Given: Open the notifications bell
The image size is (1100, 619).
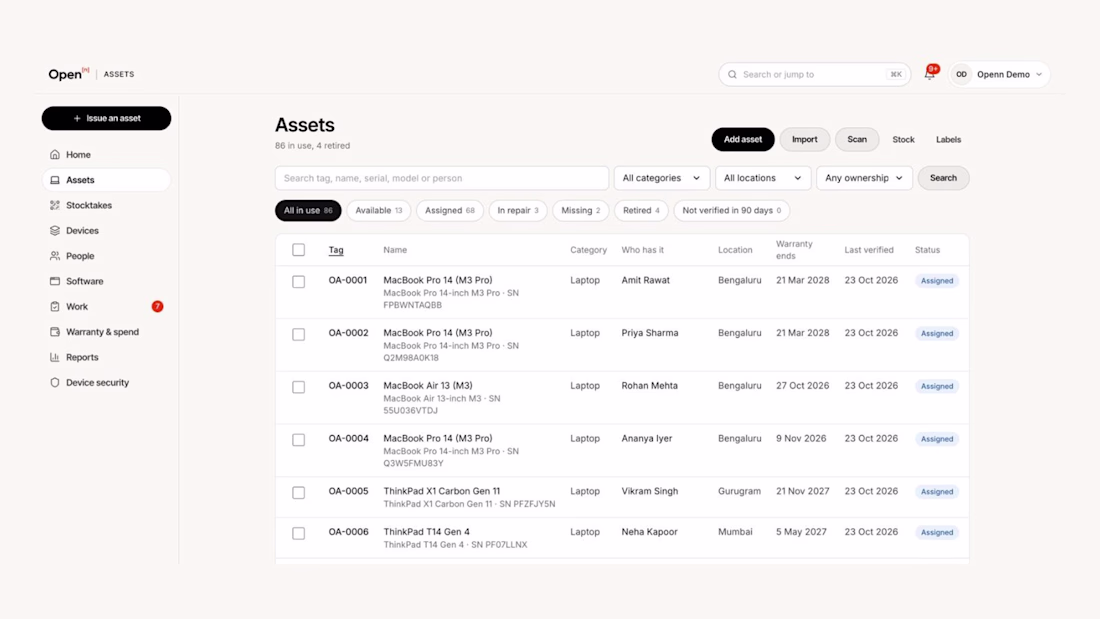Looking at the screenshot, I should 930,74.
